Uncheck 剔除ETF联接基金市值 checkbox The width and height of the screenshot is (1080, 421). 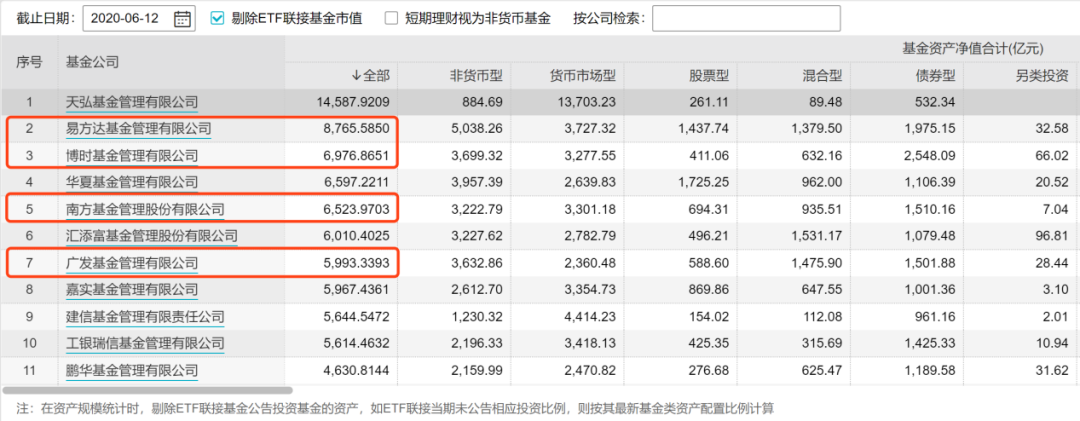point(217,19)
